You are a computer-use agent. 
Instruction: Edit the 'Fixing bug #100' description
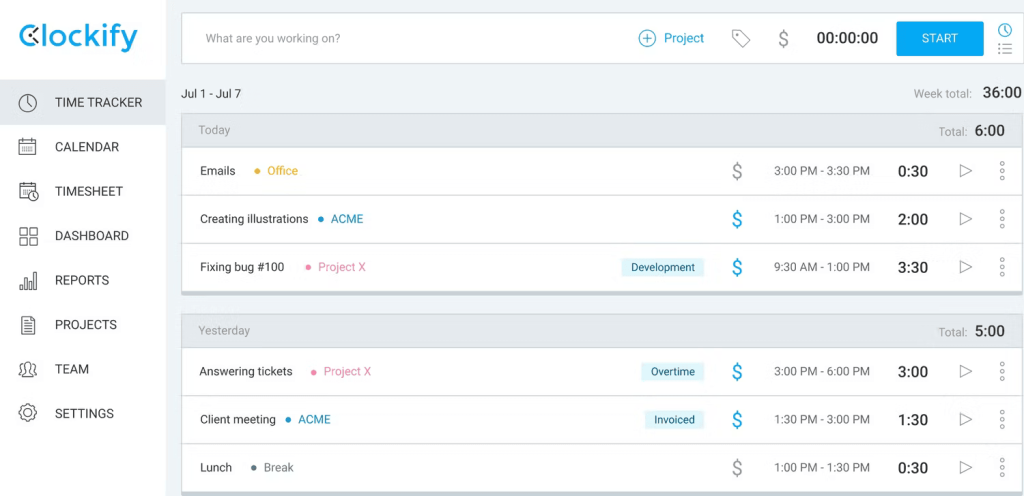[242, 267]
